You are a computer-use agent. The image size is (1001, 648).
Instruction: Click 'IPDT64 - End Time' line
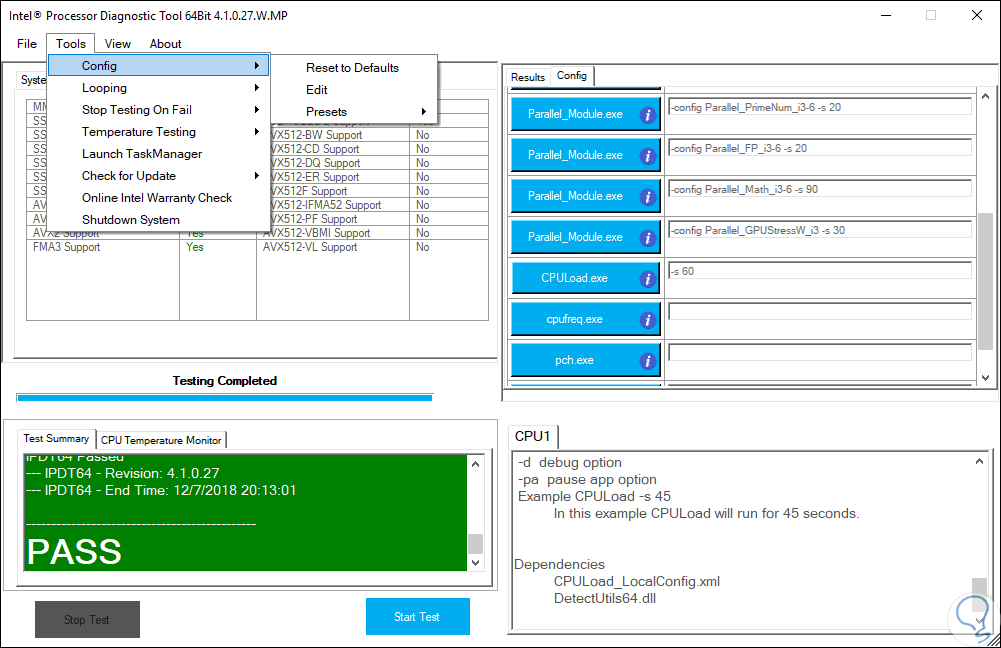[x=161, y=490]
